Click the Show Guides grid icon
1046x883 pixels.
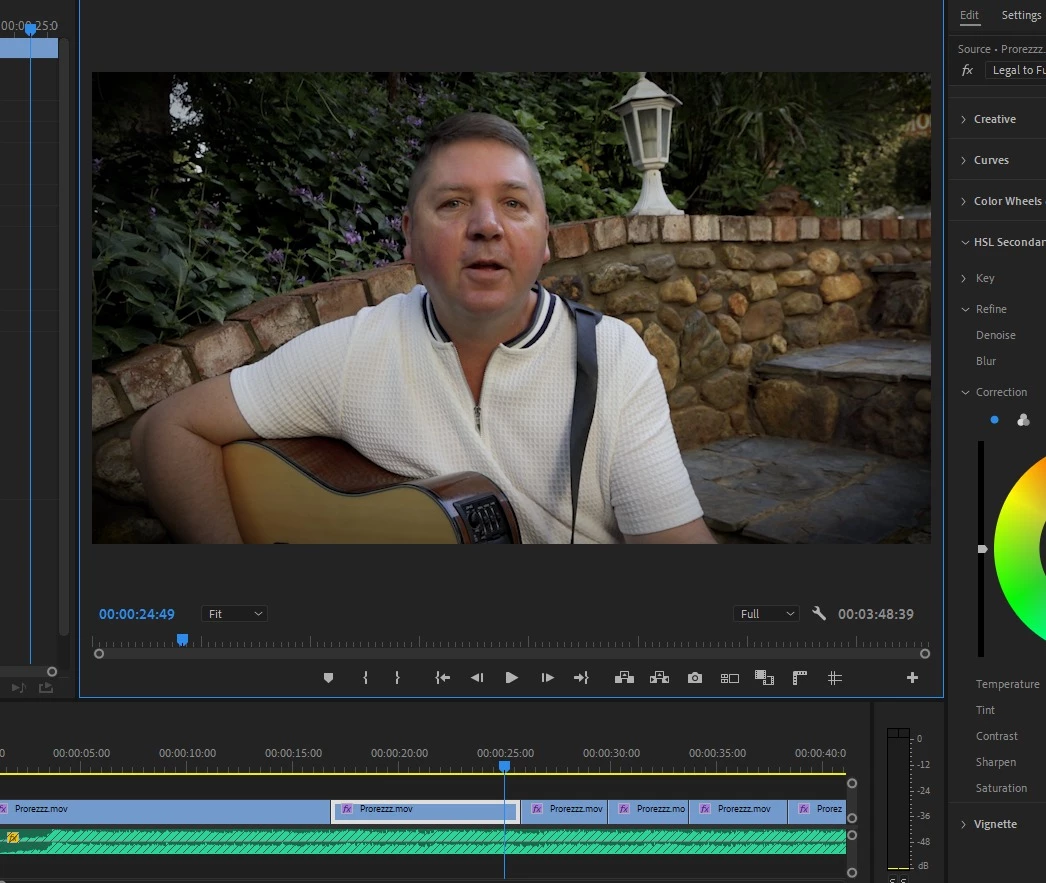point(835,678)
